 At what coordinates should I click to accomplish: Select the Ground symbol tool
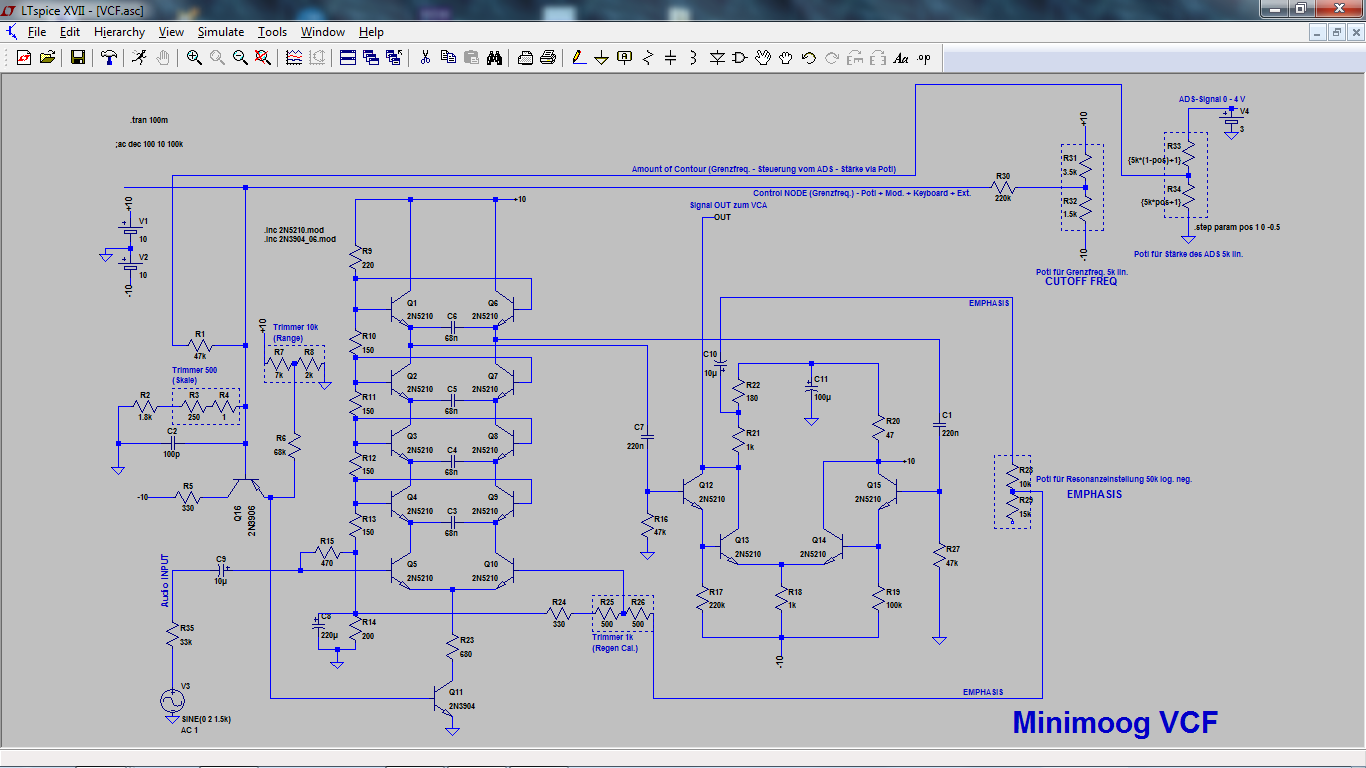[601, 58]
